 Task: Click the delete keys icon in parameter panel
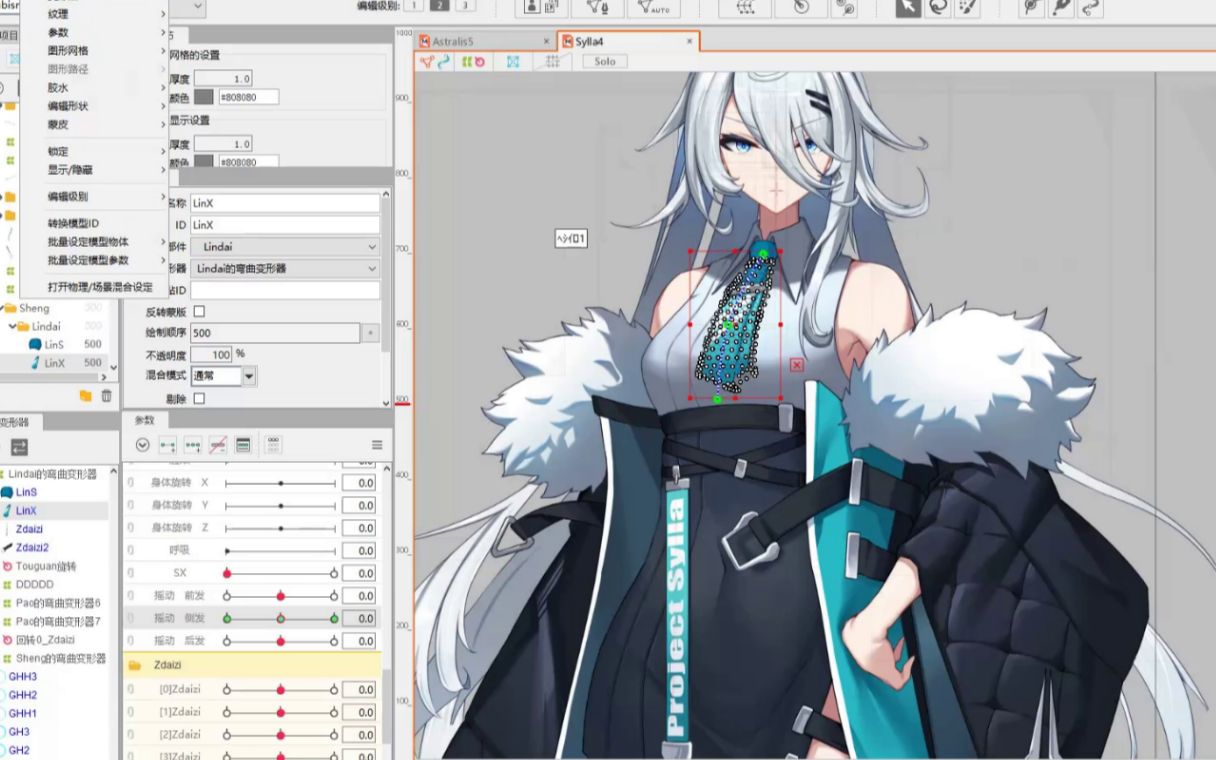(218, 445)
